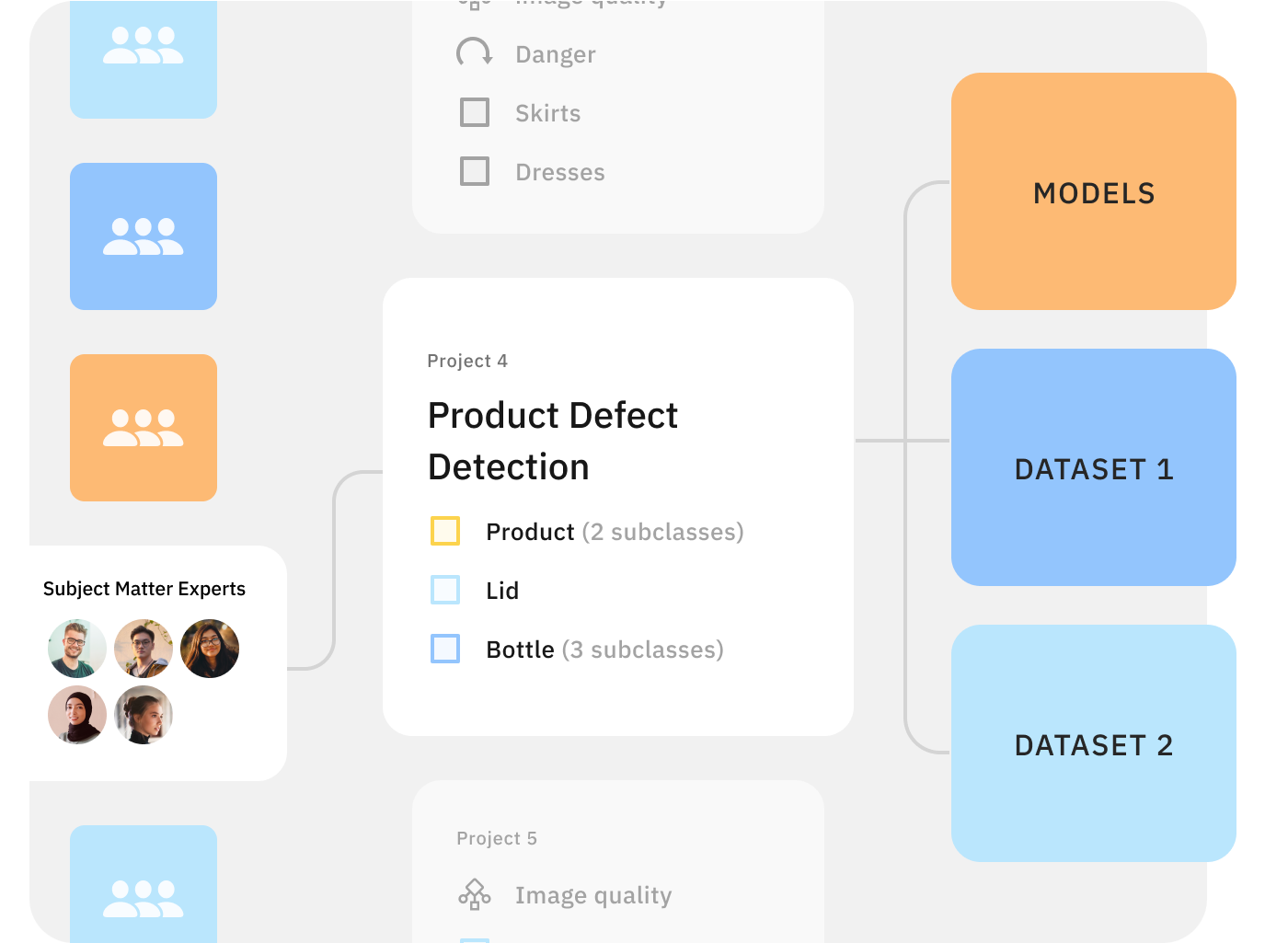Click the bearded expert's avatar photo
Screen dimensions: 1288x943
point(77,648)
